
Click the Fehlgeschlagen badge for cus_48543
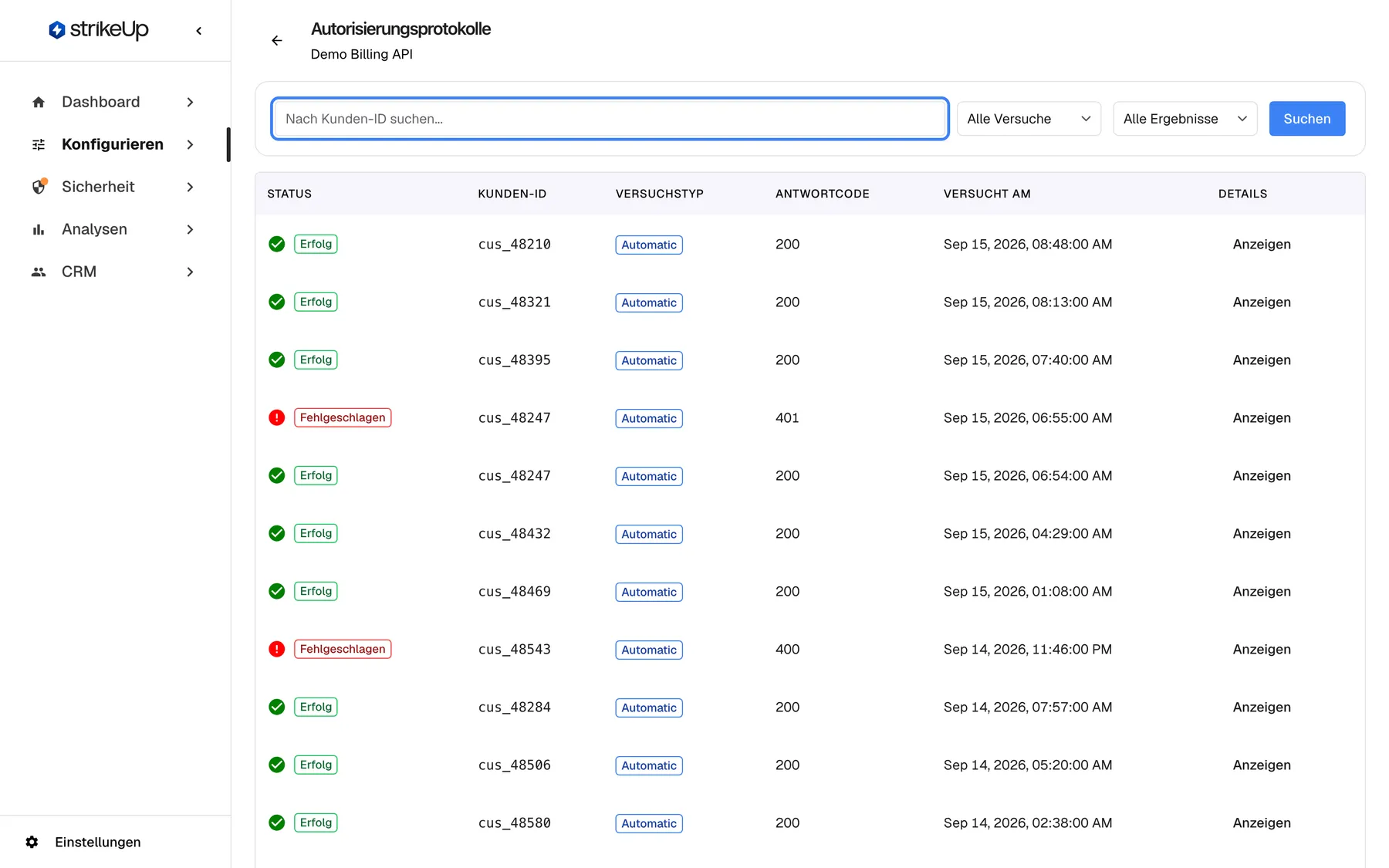(x=343, y=650)
